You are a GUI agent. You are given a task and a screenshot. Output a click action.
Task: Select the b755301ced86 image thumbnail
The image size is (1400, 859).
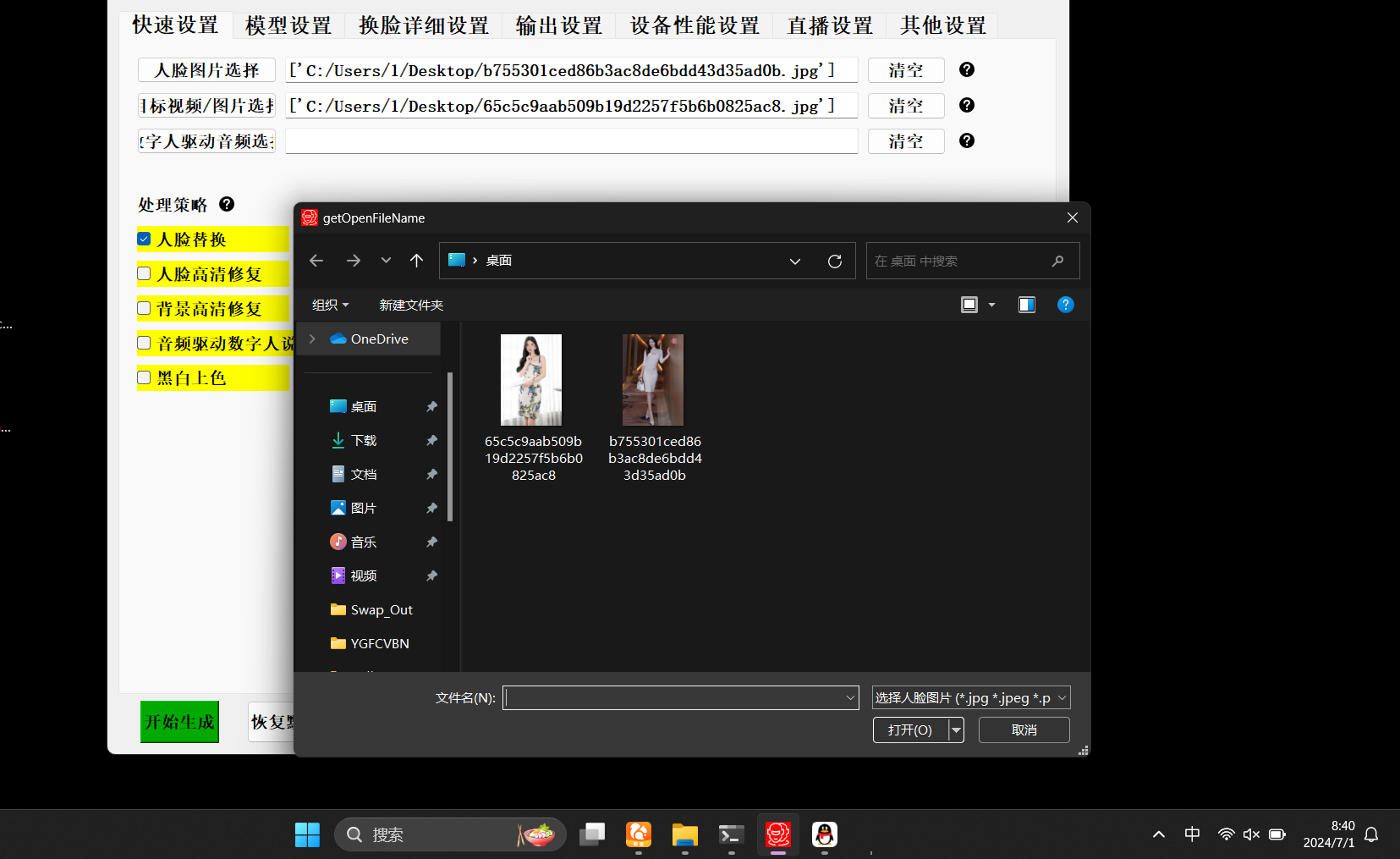pyautogui.click(x=653, y=380)
